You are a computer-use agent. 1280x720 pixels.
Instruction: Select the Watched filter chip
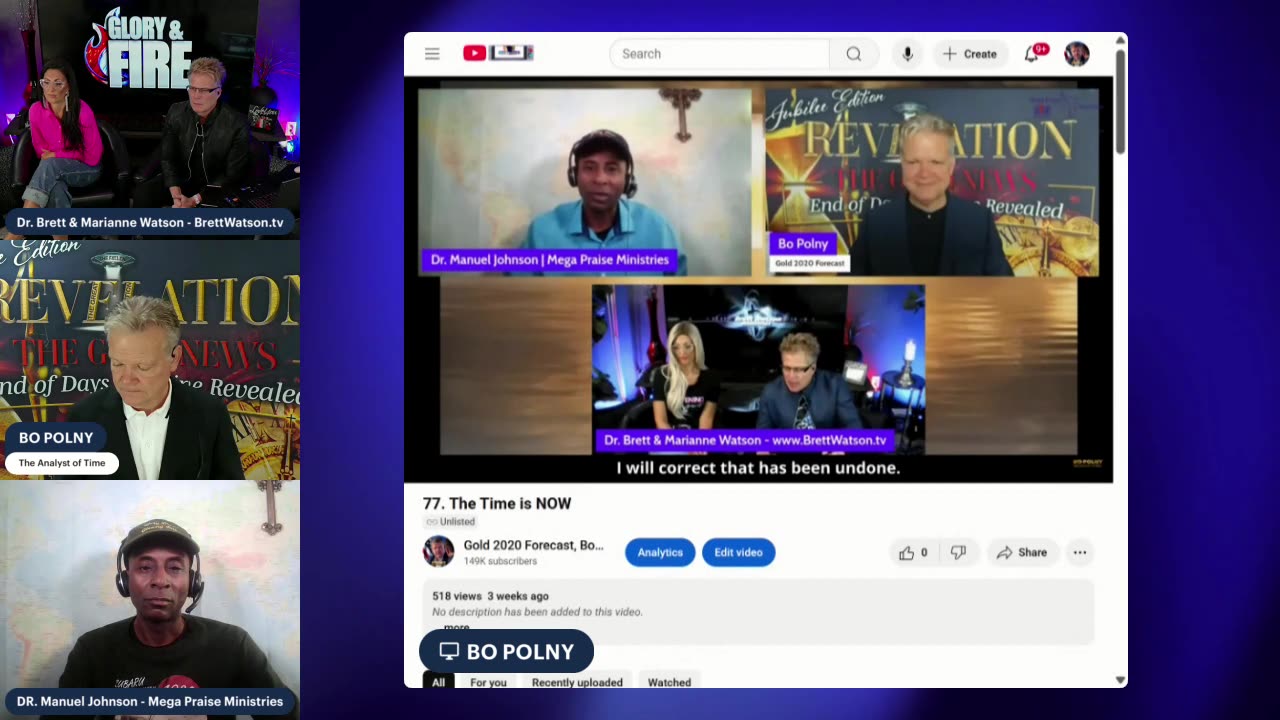coord(669,682)
